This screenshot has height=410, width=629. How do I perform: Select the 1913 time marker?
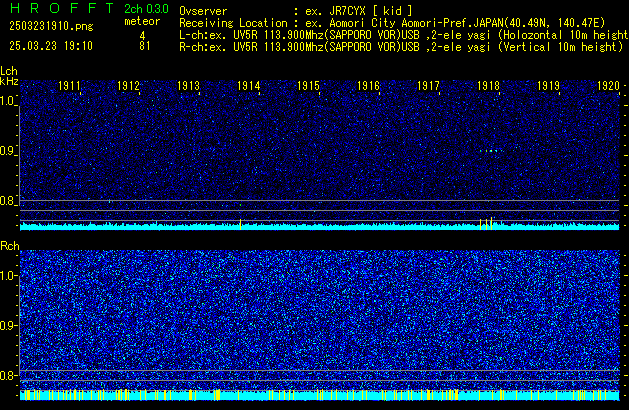[189, 86]
